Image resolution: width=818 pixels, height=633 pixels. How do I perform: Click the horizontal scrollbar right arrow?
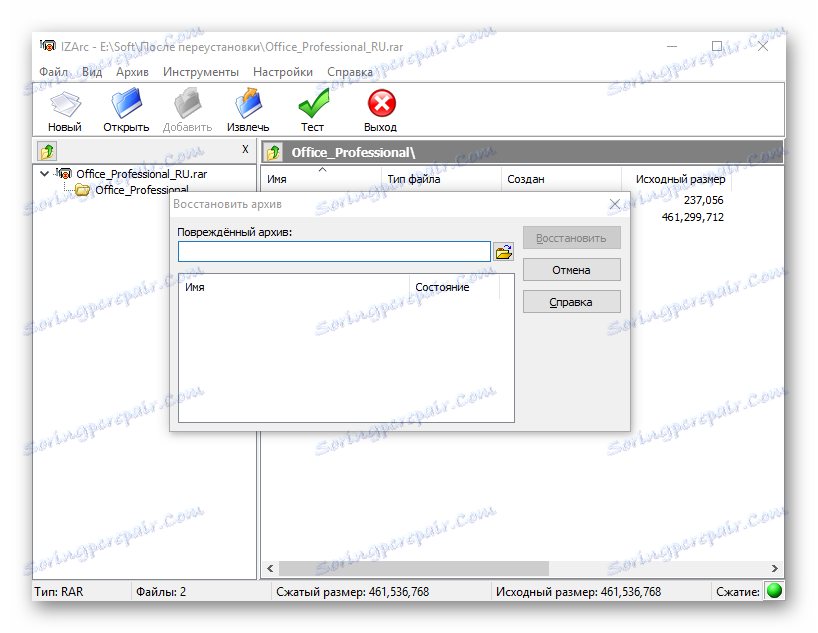point(774,568)
